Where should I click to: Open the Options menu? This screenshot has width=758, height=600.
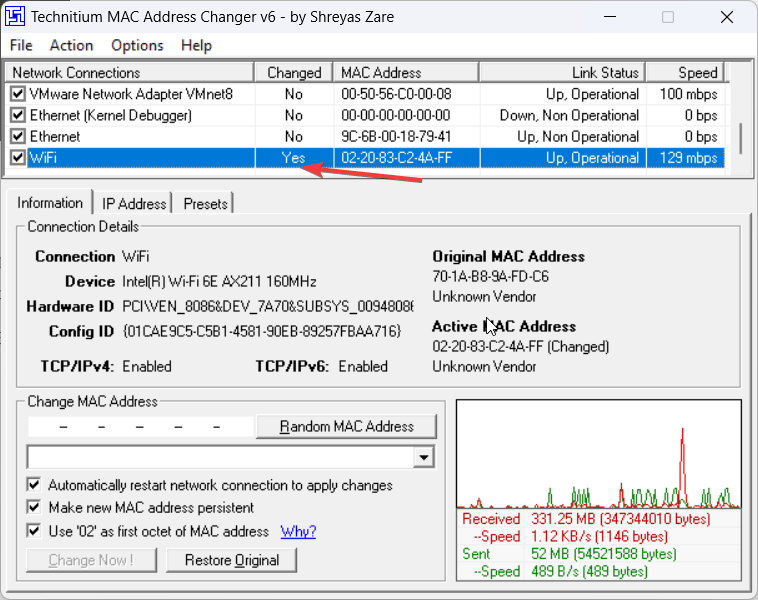[x=137, y=45]
